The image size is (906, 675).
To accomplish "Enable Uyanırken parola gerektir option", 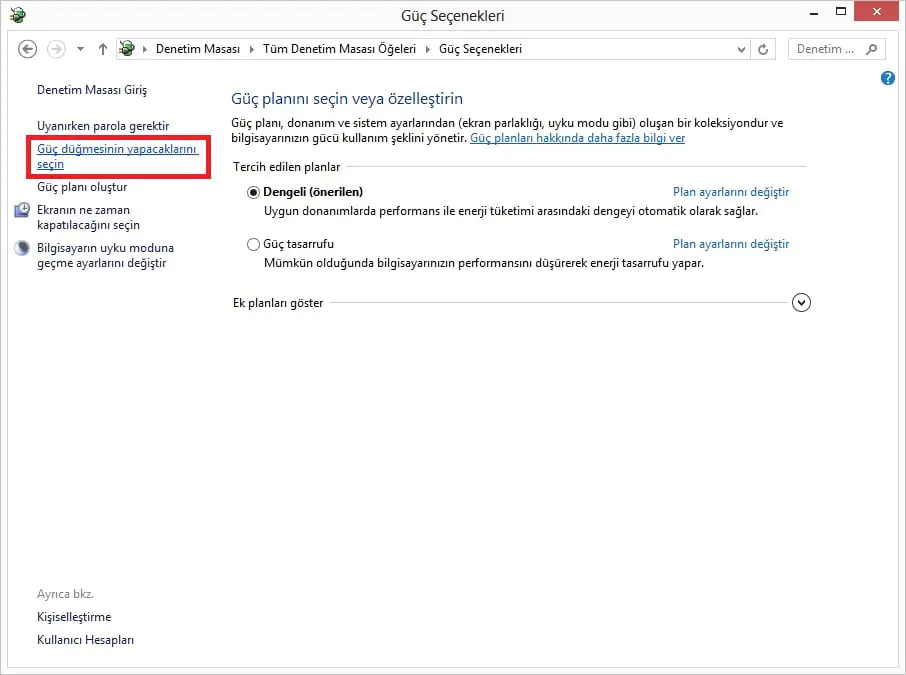I will point(104,125).
